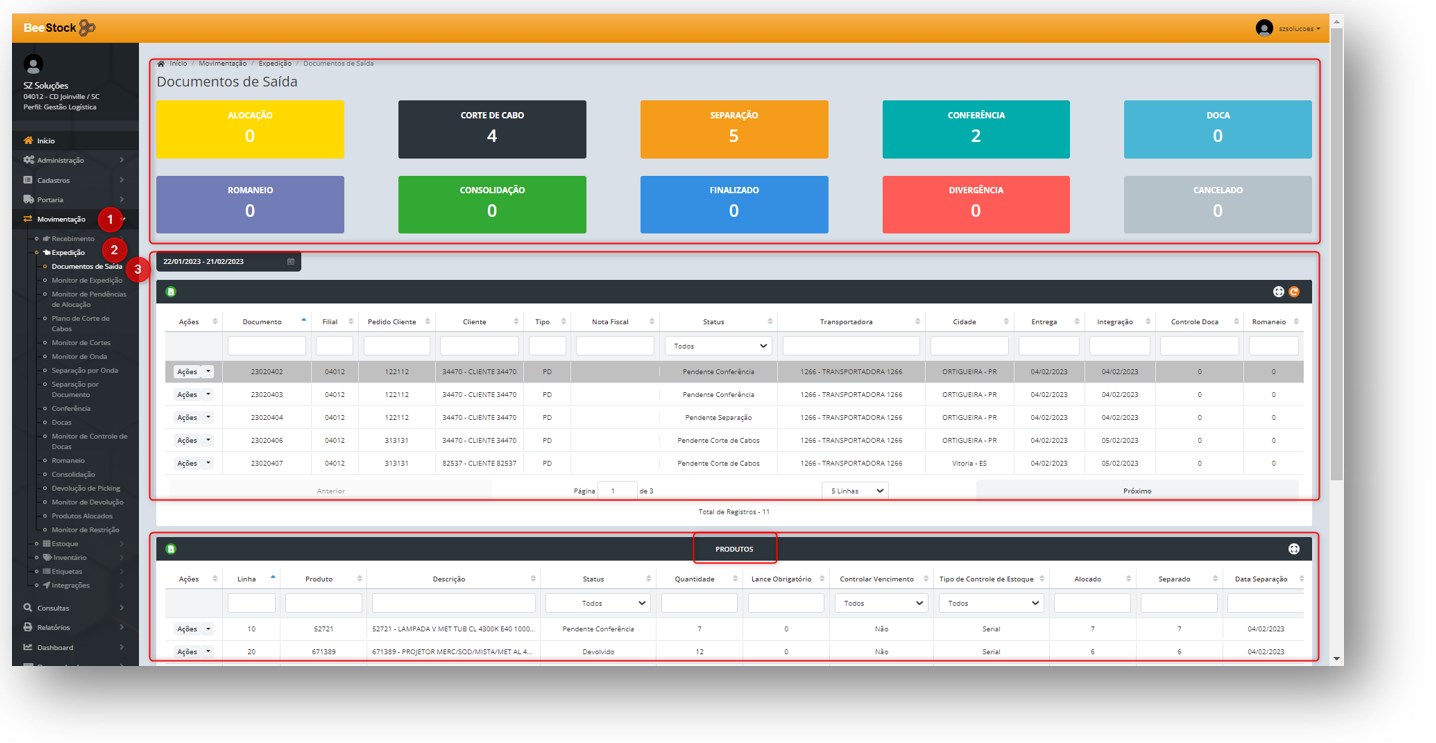Open the 5 Linhas page size dropdown

click(x=854, y=491)
